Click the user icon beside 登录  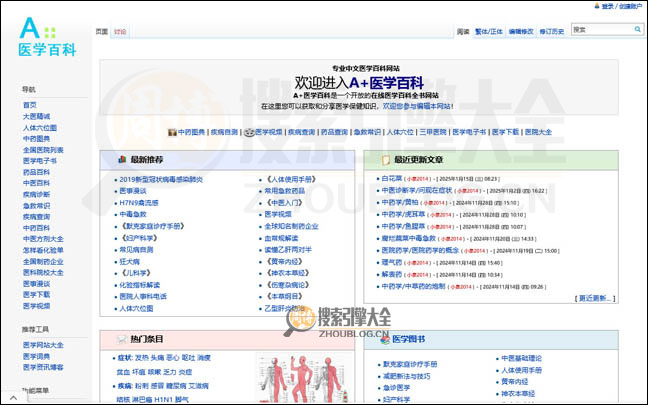coord(597,6)
